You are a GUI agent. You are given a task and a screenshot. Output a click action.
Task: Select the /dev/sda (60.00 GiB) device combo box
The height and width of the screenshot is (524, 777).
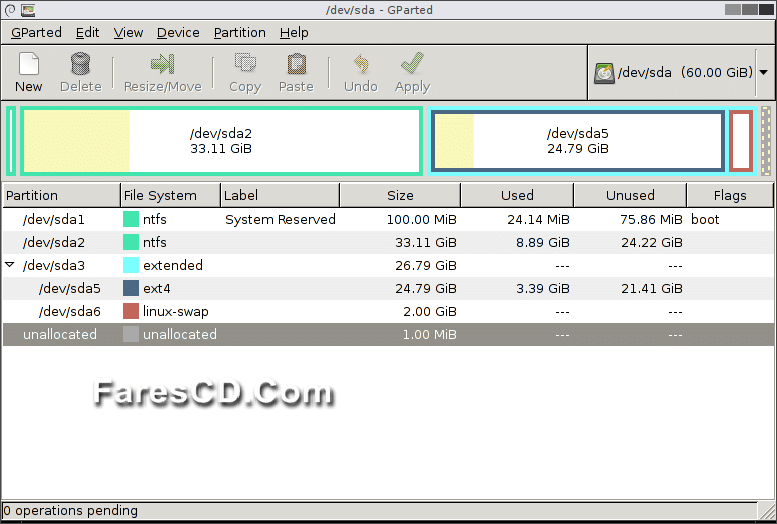tap(680, 72)
